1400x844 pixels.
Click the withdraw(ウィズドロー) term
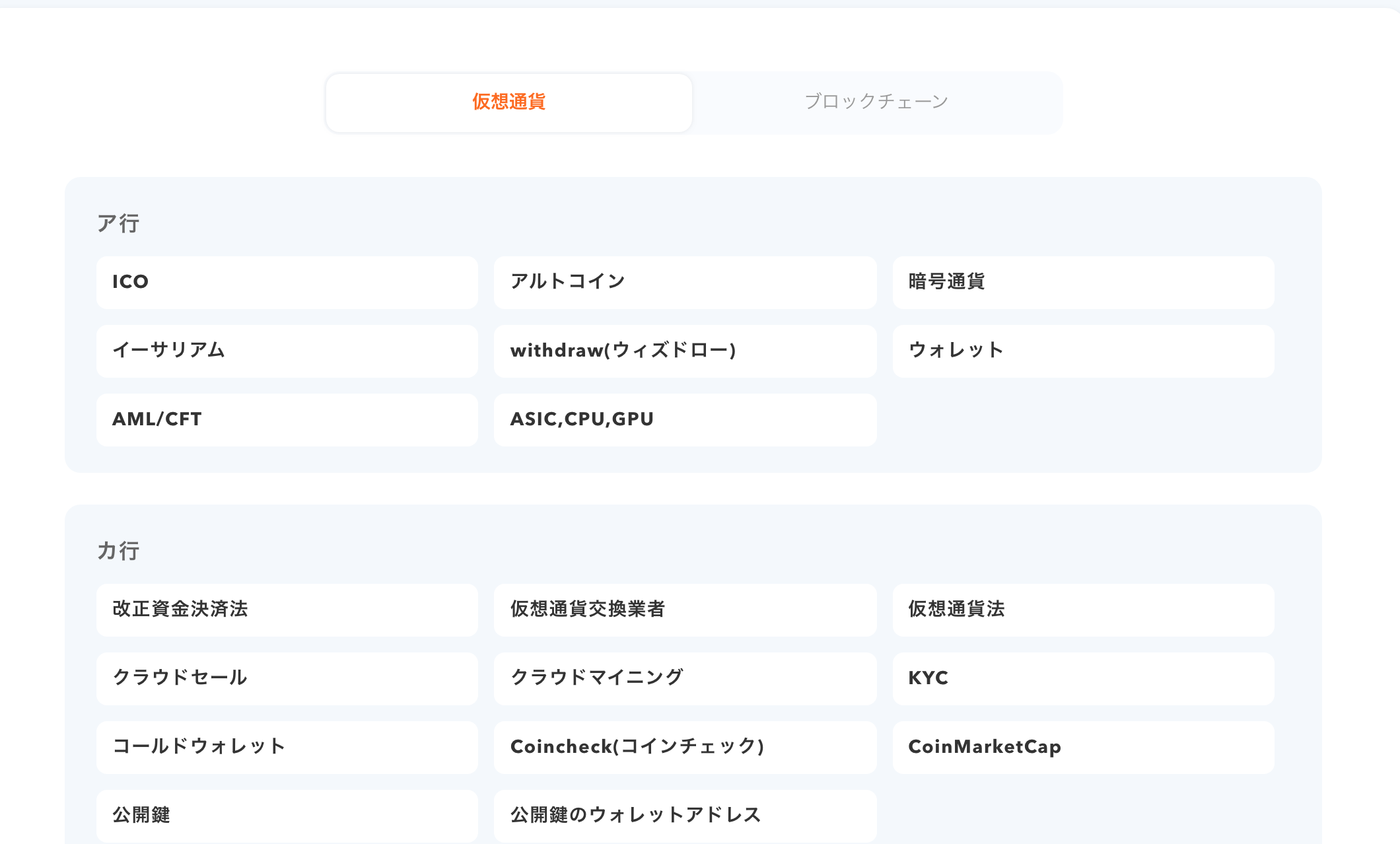[685, 351]
